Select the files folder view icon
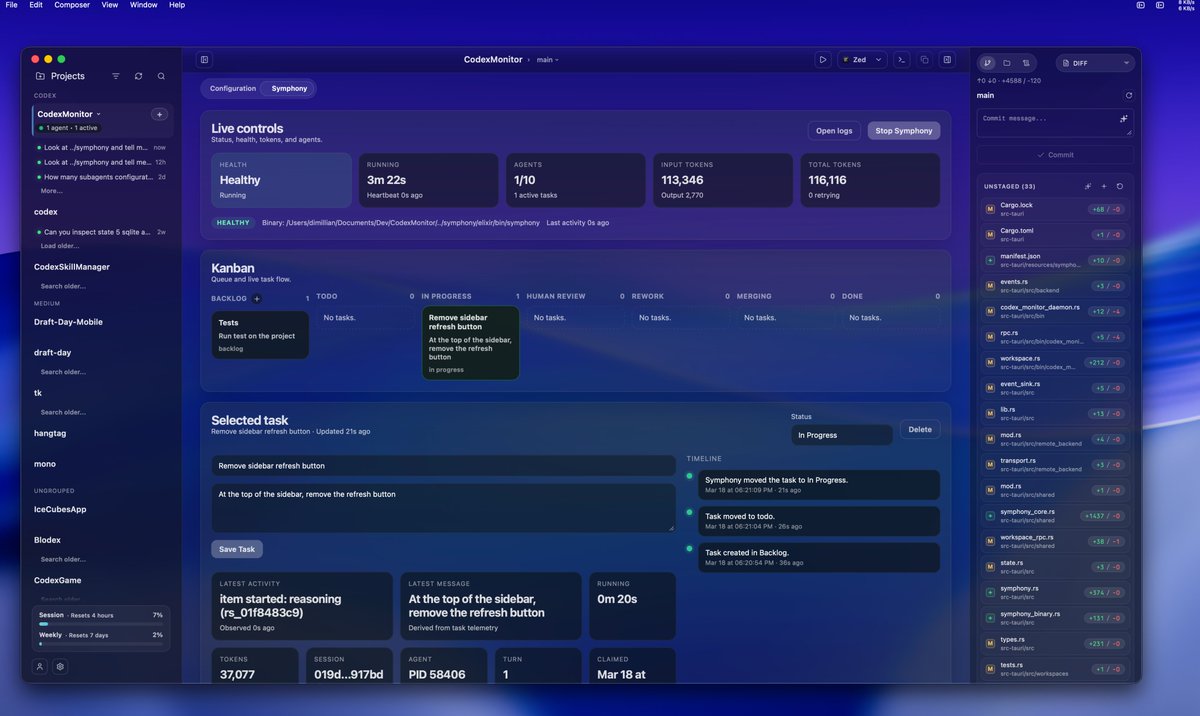Screen dimensions: 1200x716 pos(1007,63)
